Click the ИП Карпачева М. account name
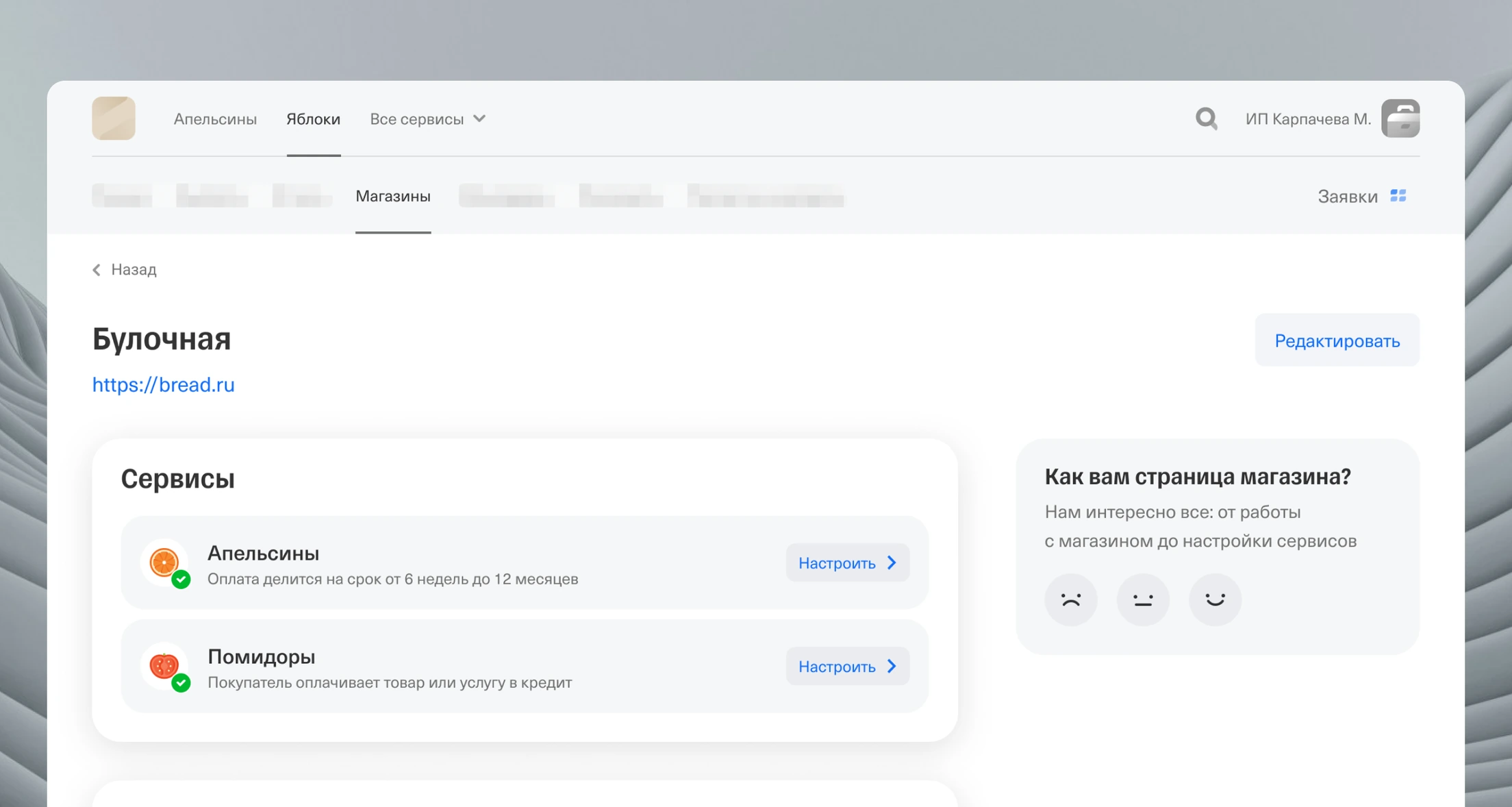 click(x=1308, y=119)
